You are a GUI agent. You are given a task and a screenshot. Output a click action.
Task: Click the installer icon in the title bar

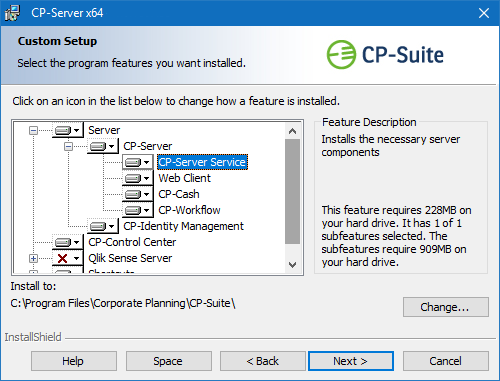coord(12,13)
